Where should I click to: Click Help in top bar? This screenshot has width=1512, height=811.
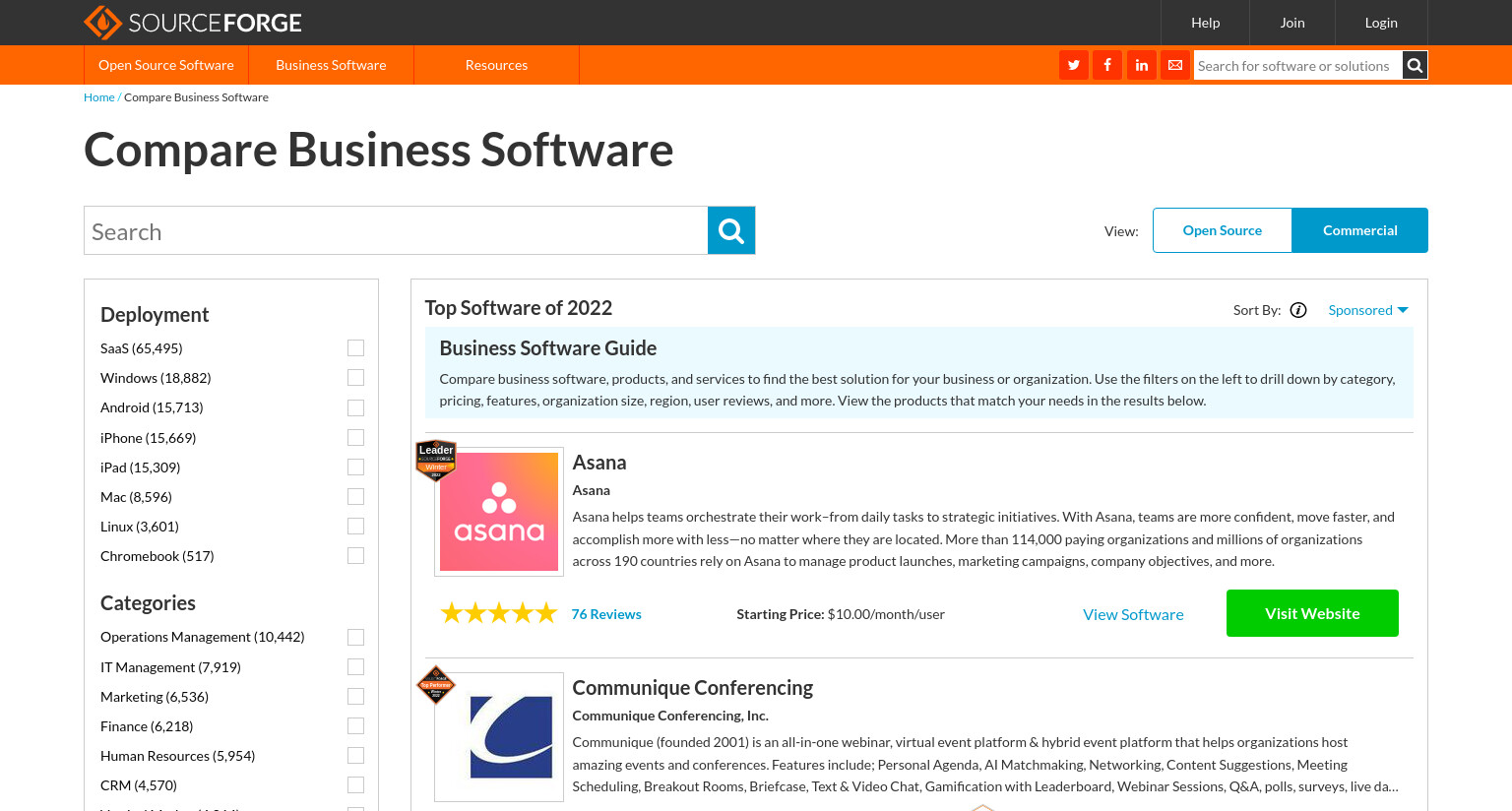pos(1205,23)
